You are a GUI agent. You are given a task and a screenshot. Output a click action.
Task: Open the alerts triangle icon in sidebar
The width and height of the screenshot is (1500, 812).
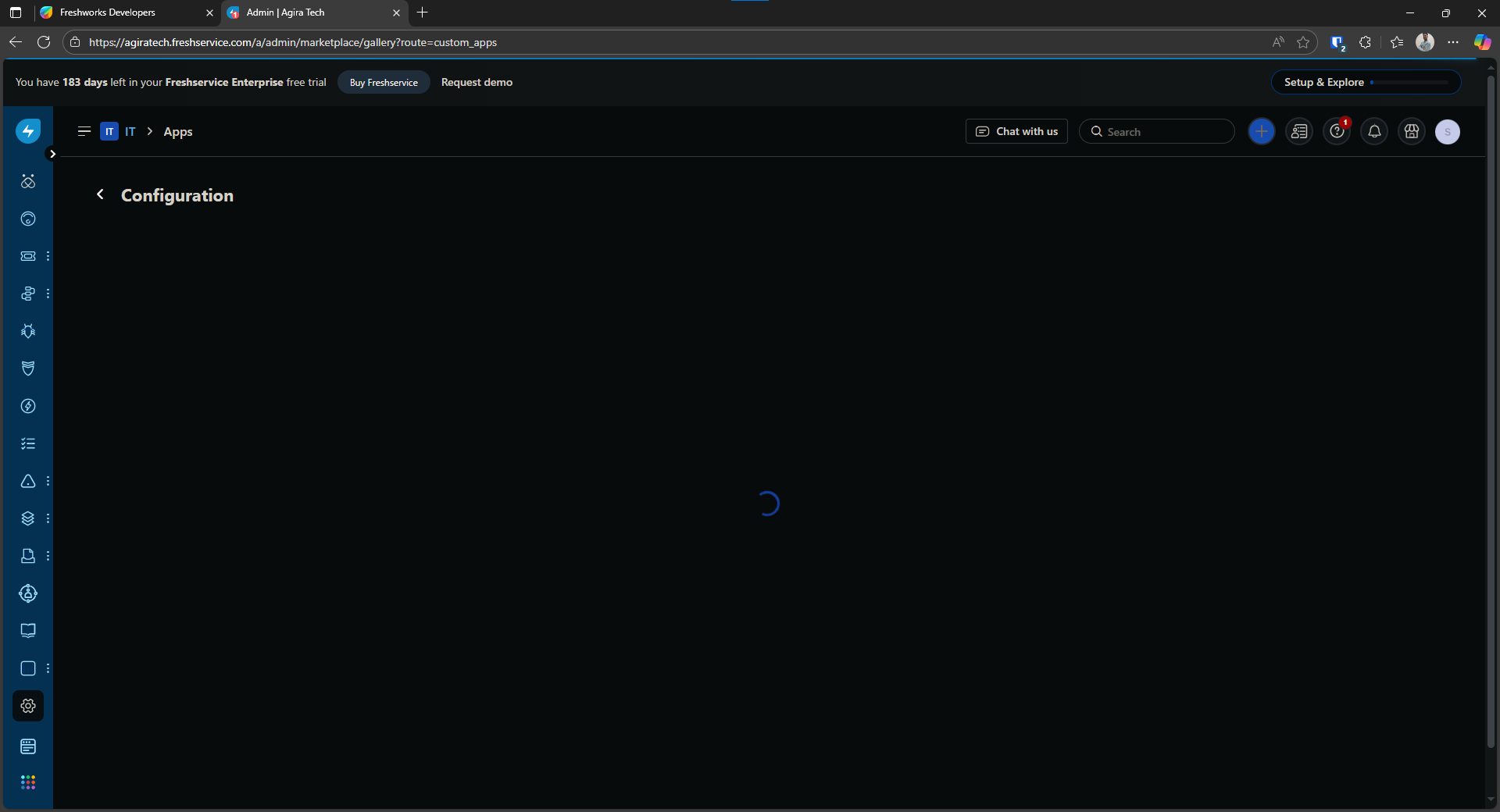tap(28, 481)
